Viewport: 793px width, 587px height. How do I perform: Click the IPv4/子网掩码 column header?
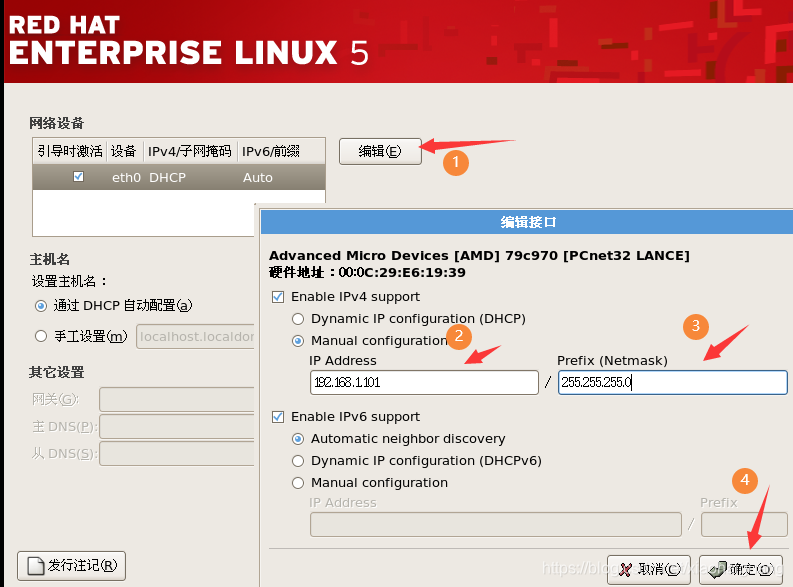tap(190, 151)
